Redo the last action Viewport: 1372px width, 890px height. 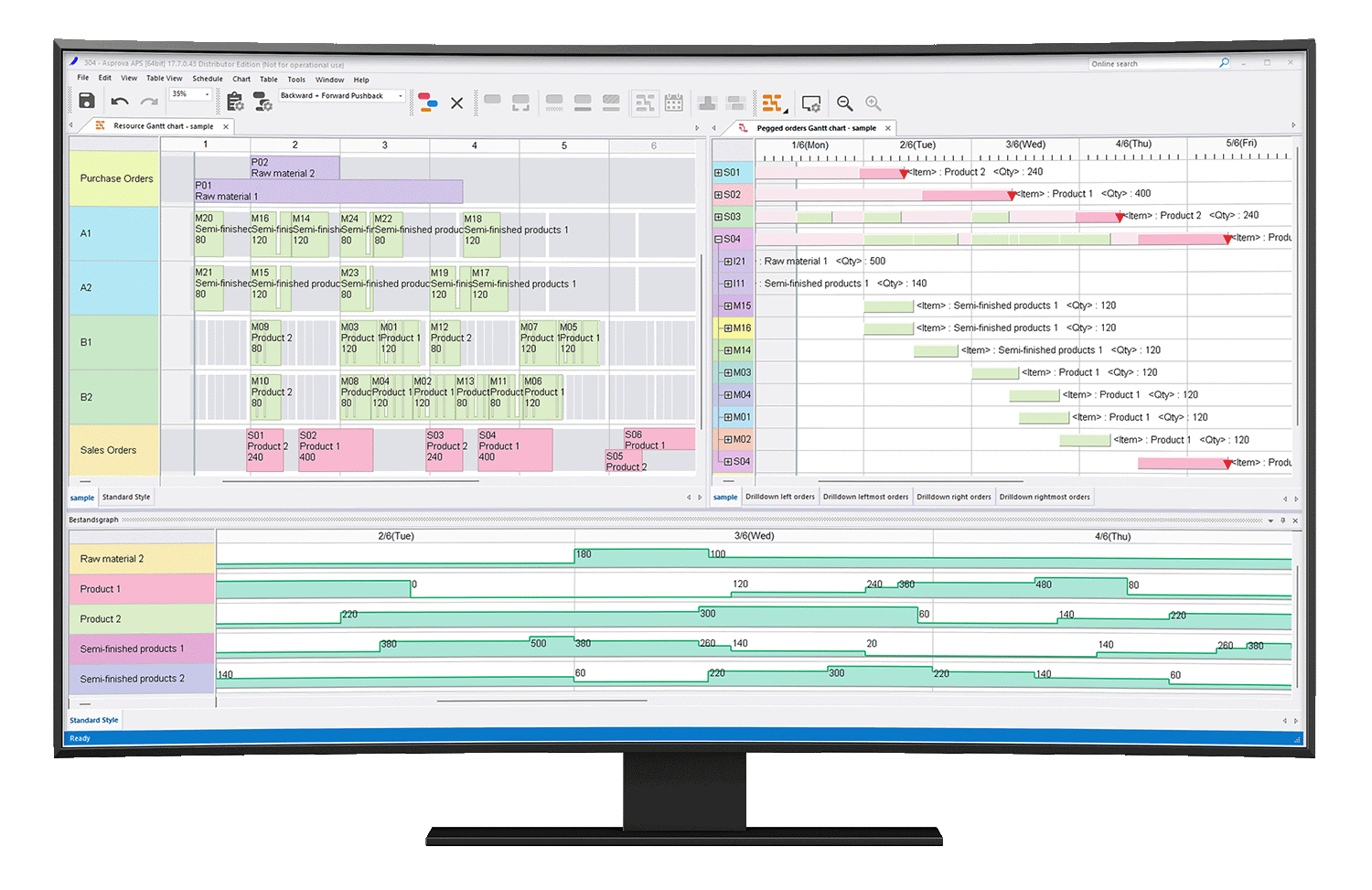click(148, 102)
